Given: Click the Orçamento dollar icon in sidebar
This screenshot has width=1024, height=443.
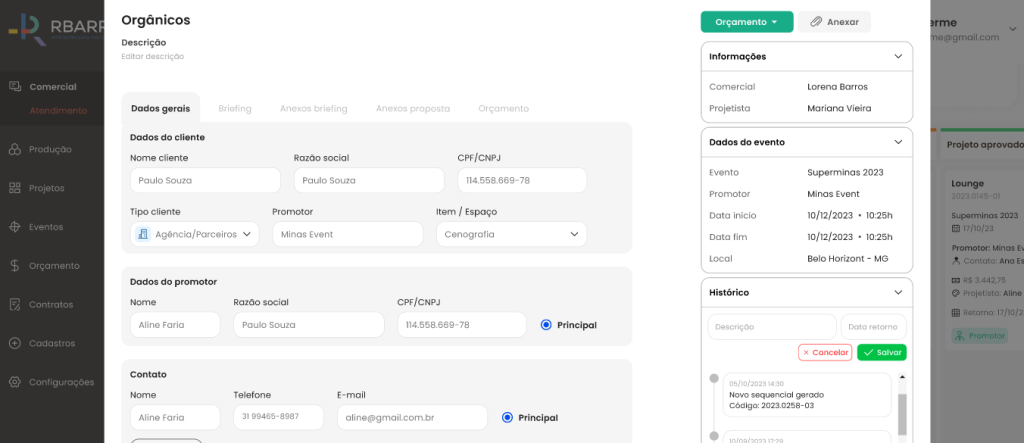Looking at the screenshot, I should pos(15,266).
